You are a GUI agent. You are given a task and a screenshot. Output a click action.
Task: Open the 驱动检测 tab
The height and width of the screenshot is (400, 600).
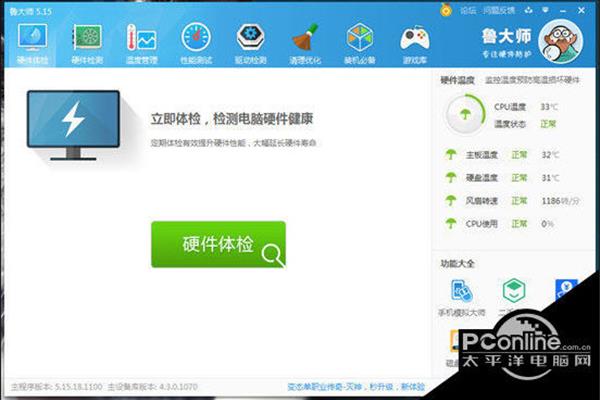click(x=250, y=43)
